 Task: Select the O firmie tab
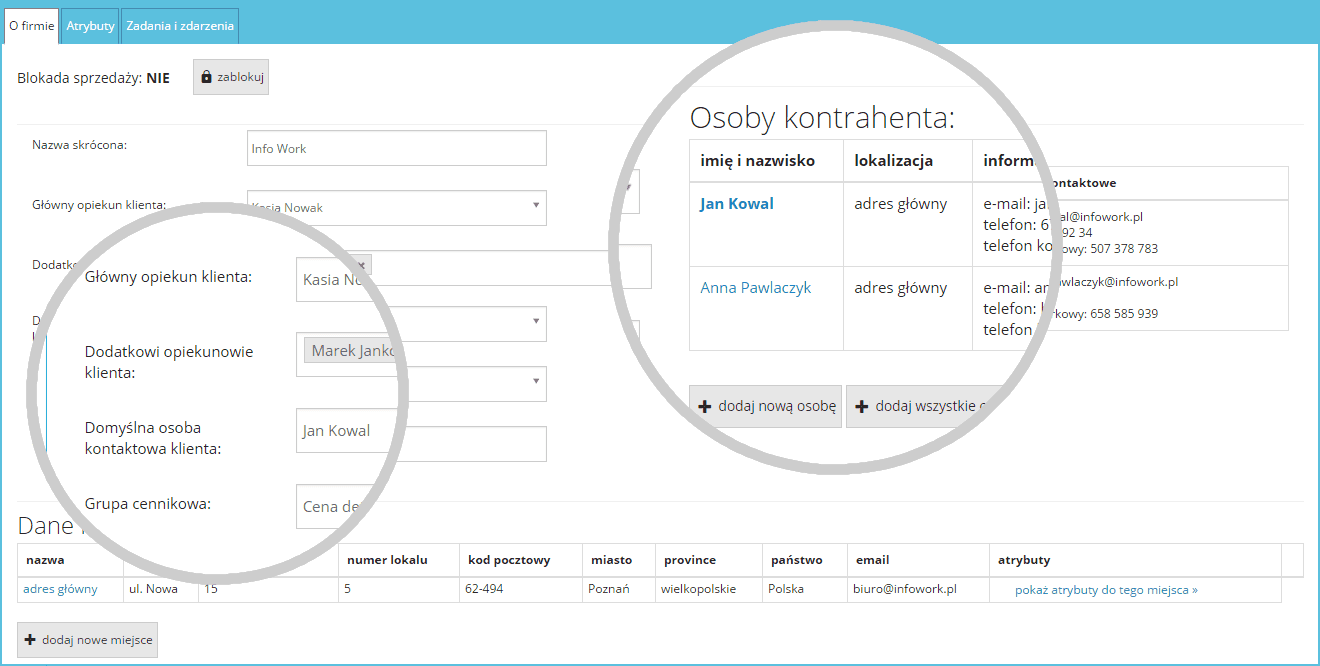point(31,25)
